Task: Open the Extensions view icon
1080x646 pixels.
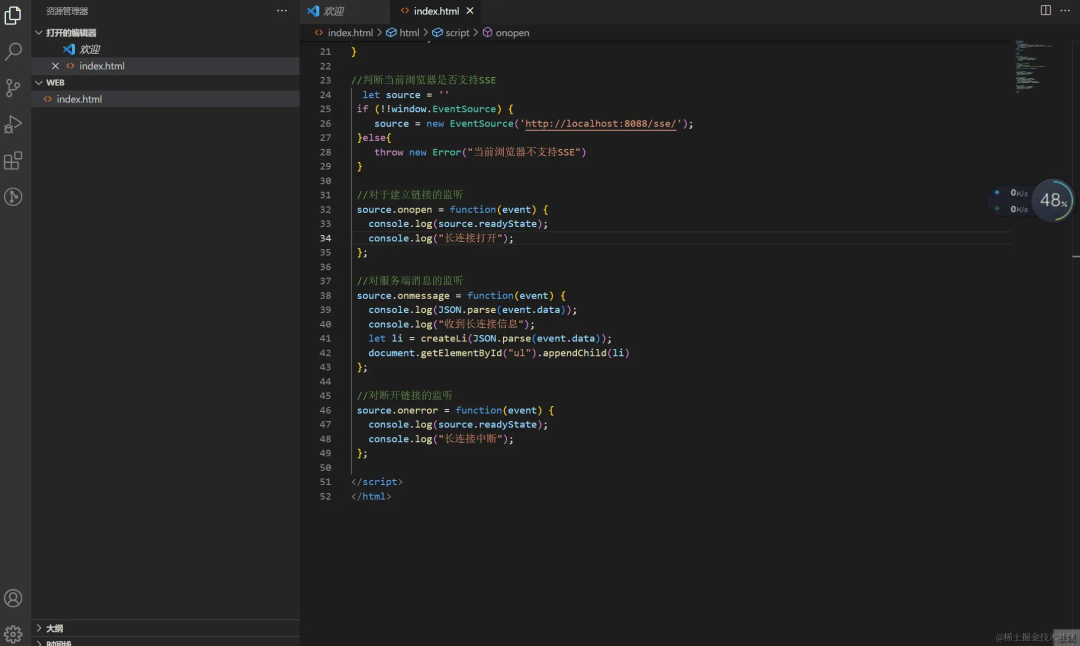Action: pos(13,160)
